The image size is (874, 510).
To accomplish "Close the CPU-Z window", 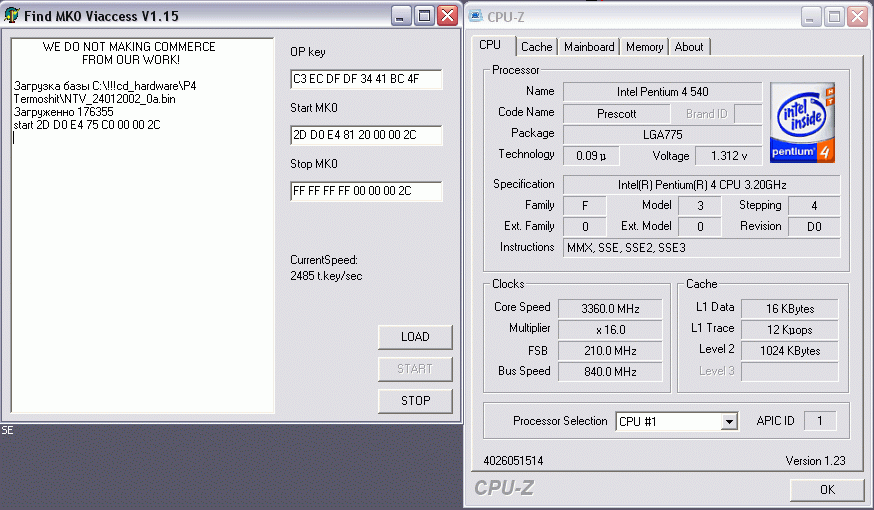I will 857,17.
